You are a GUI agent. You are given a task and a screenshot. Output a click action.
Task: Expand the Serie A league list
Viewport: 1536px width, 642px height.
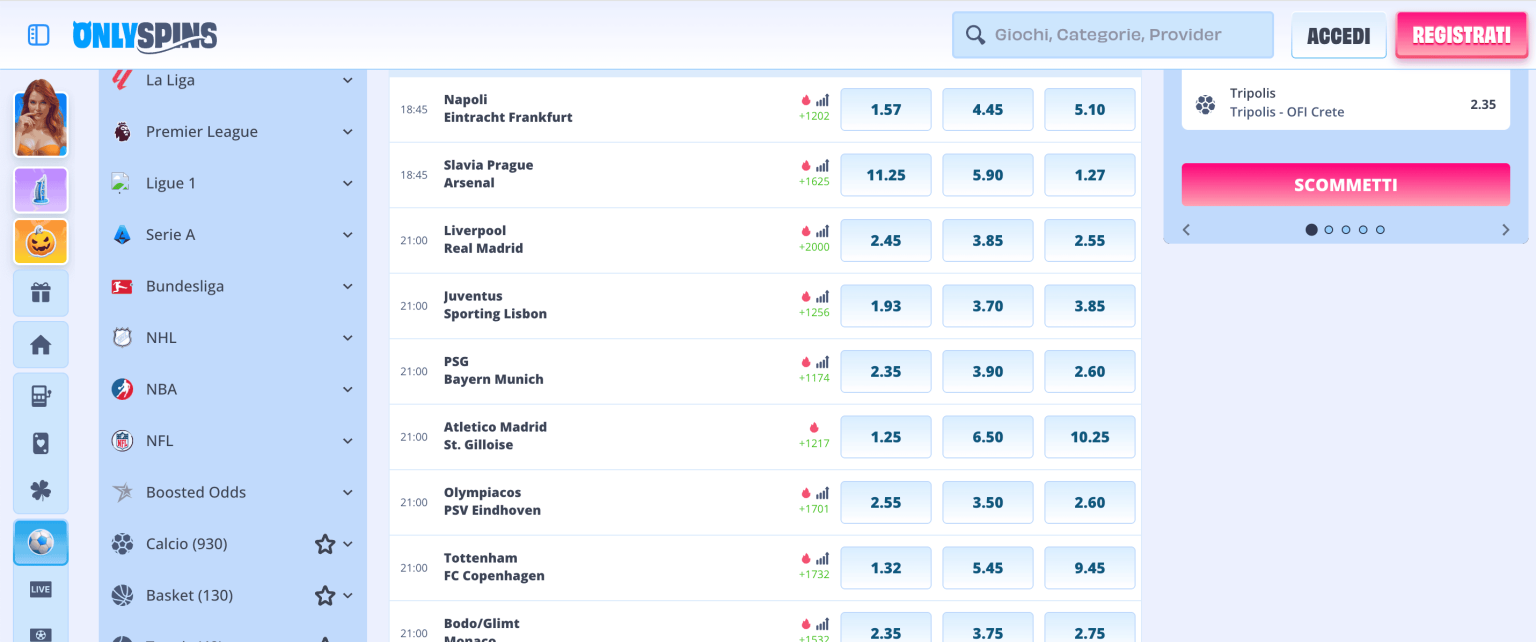(x=347, y=235)
